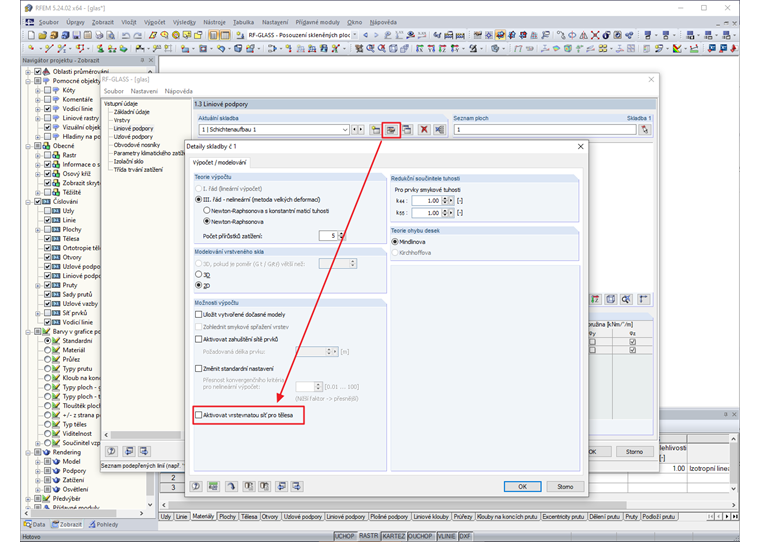Open the Výpočet menu
The image size is (760, 542).
[x=155, y=22]
